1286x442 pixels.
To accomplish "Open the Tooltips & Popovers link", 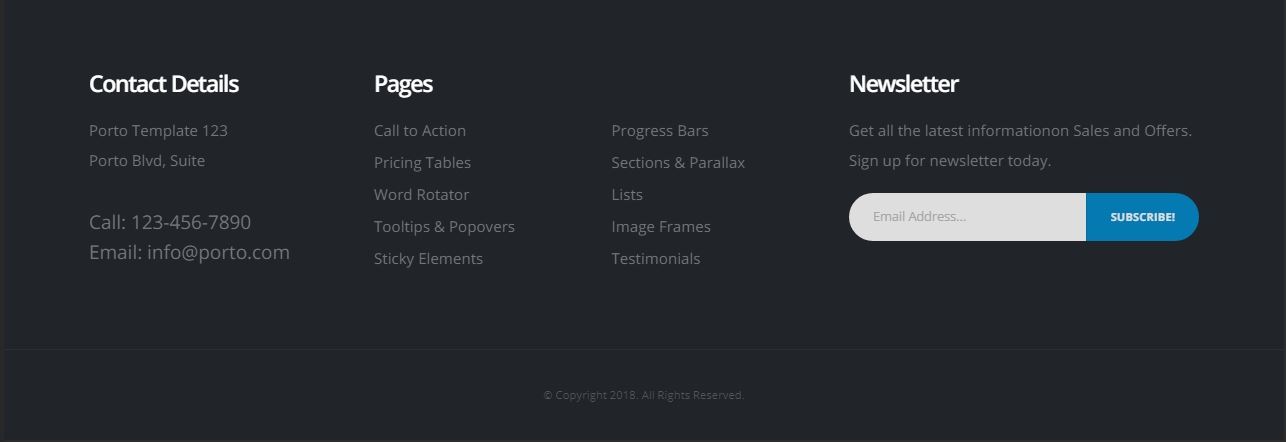I will pos(444,227).
